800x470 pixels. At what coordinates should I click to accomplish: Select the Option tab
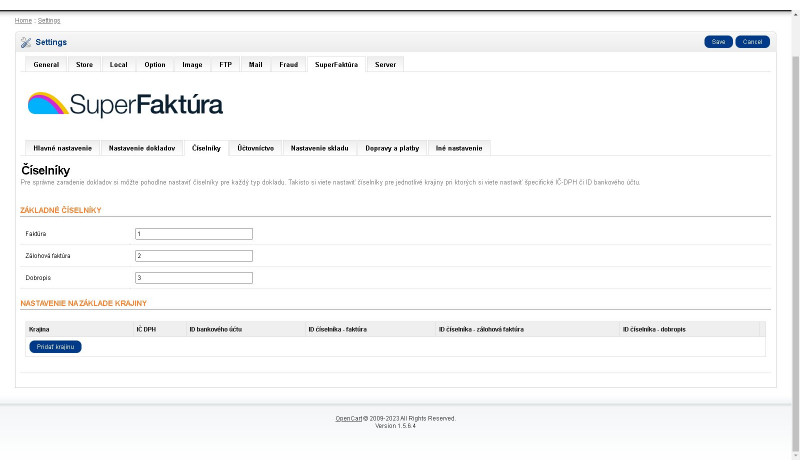155,65
